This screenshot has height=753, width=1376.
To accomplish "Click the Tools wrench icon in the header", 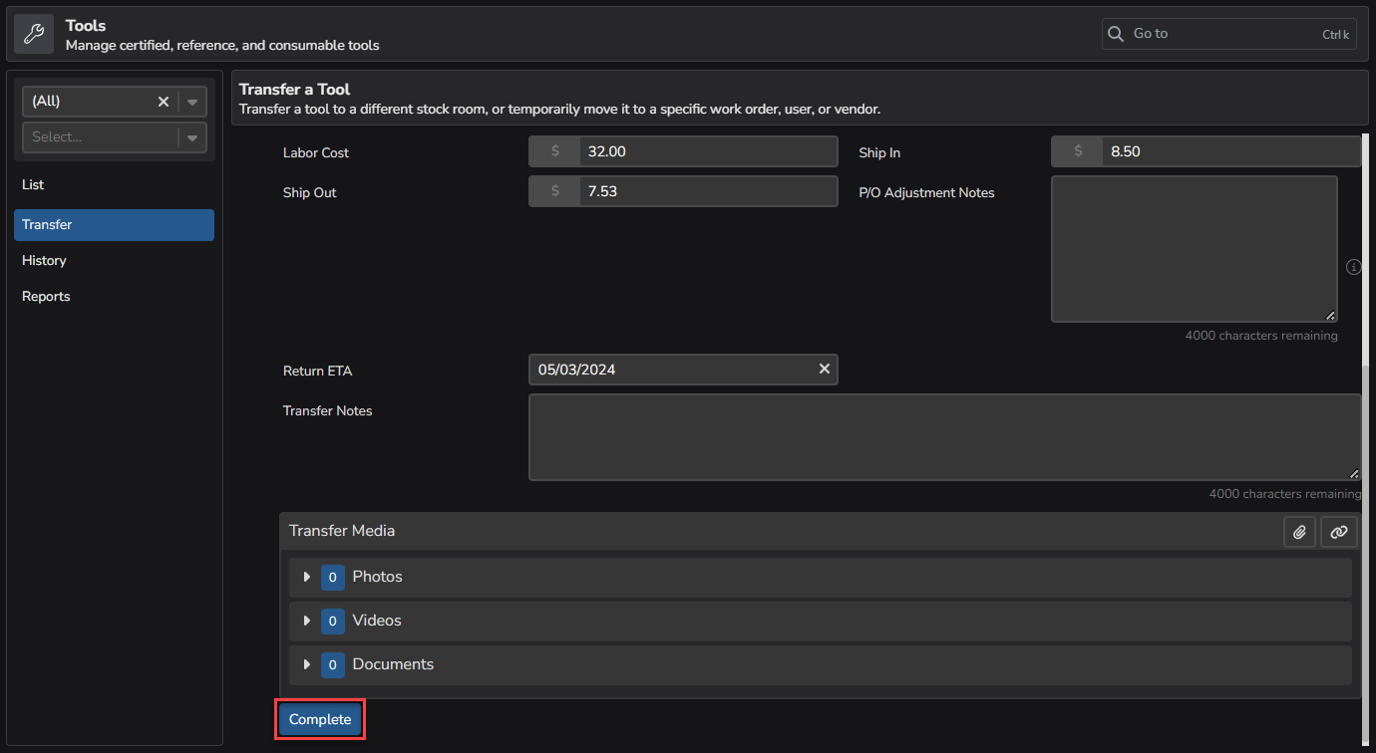I will 33,33.
